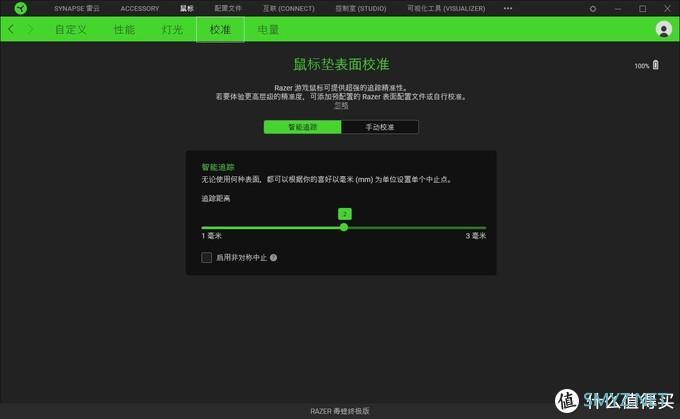Select the 智能追踪 mode button
680x419 pixels.
pos(303,127)
